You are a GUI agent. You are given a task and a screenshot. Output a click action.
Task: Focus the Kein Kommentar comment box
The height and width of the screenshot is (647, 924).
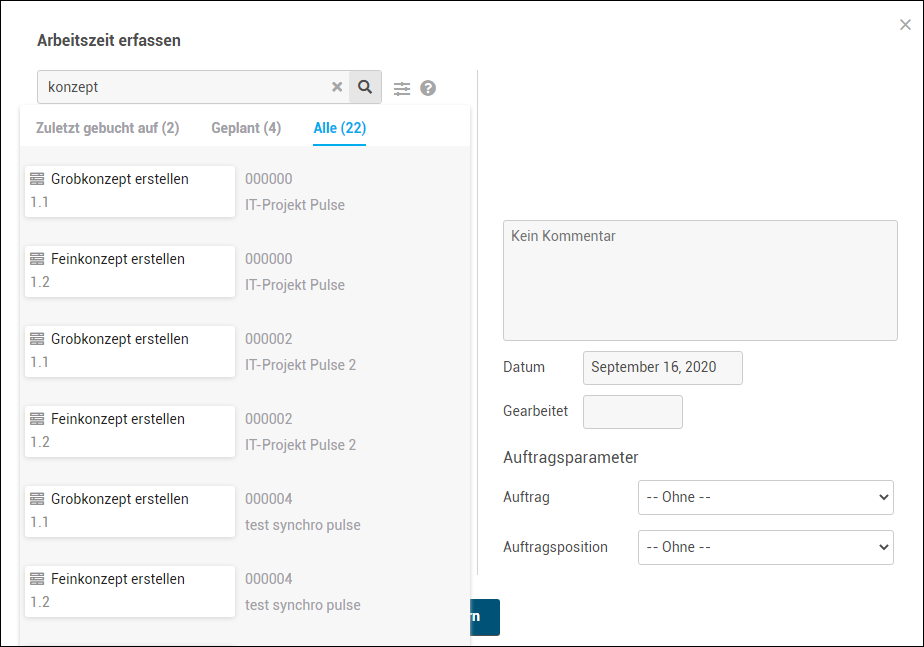click(x=700, y=280)
